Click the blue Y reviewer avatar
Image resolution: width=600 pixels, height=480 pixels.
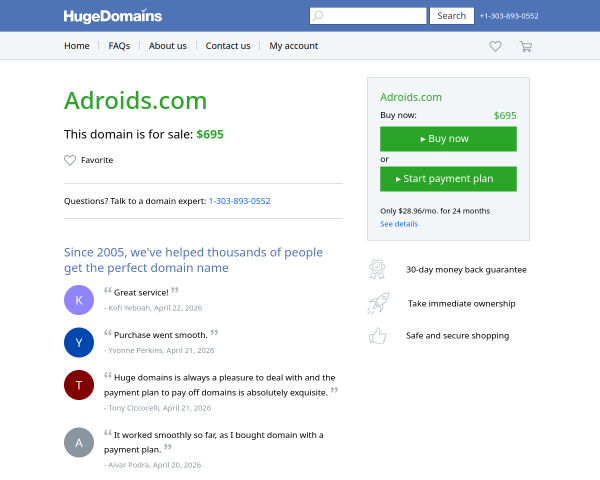coord(79,343)
